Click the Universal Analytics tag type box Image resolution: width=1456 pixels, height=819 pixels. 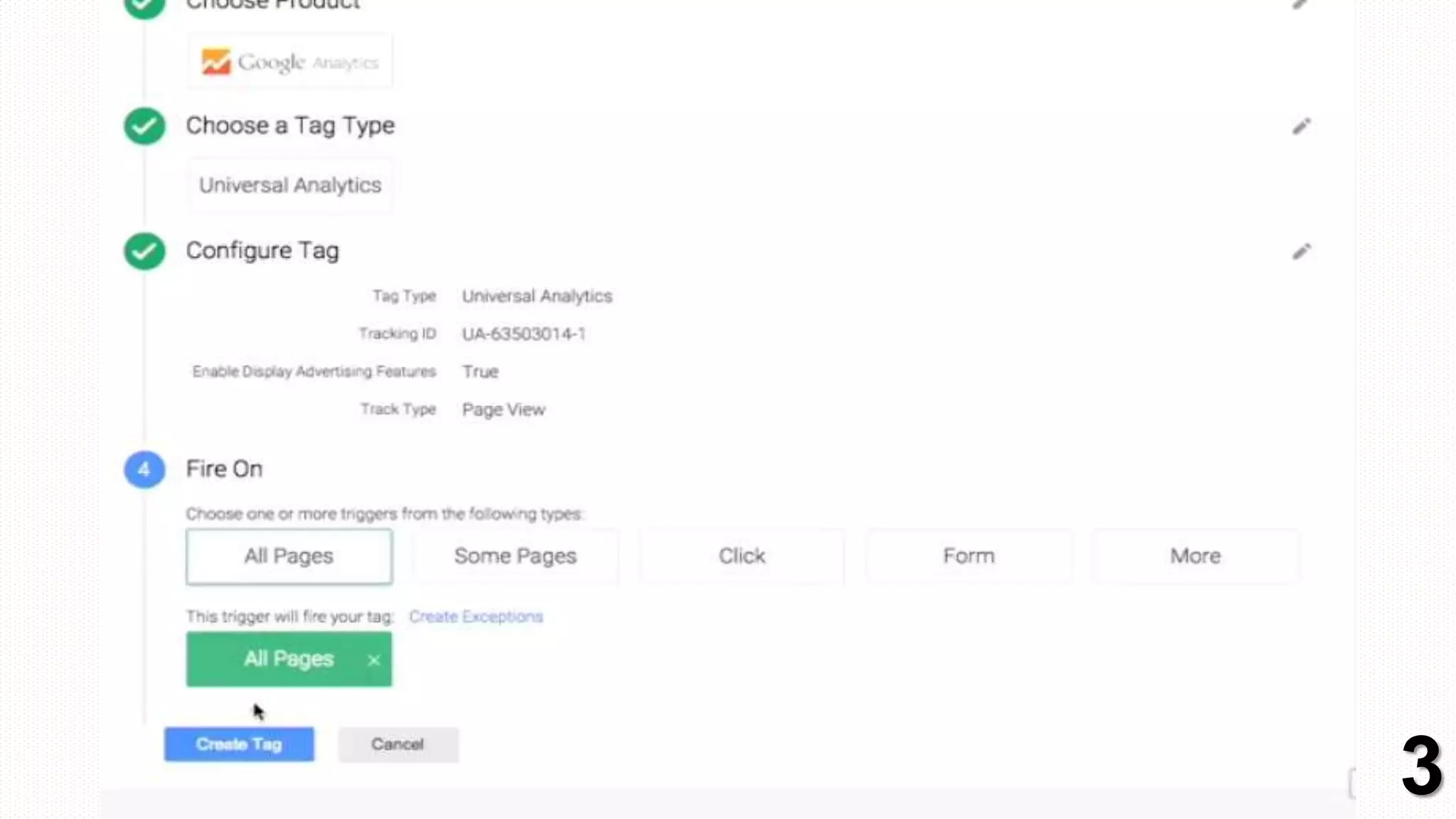(x=290, y=186)
